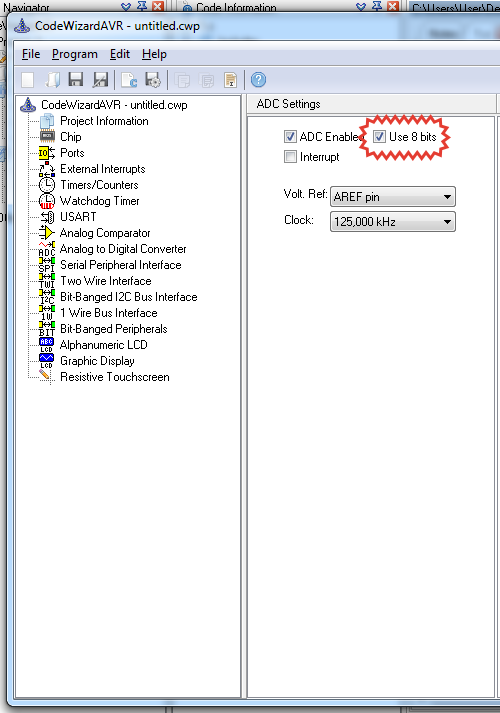Open the Edit menu

(x=120, y=54)
